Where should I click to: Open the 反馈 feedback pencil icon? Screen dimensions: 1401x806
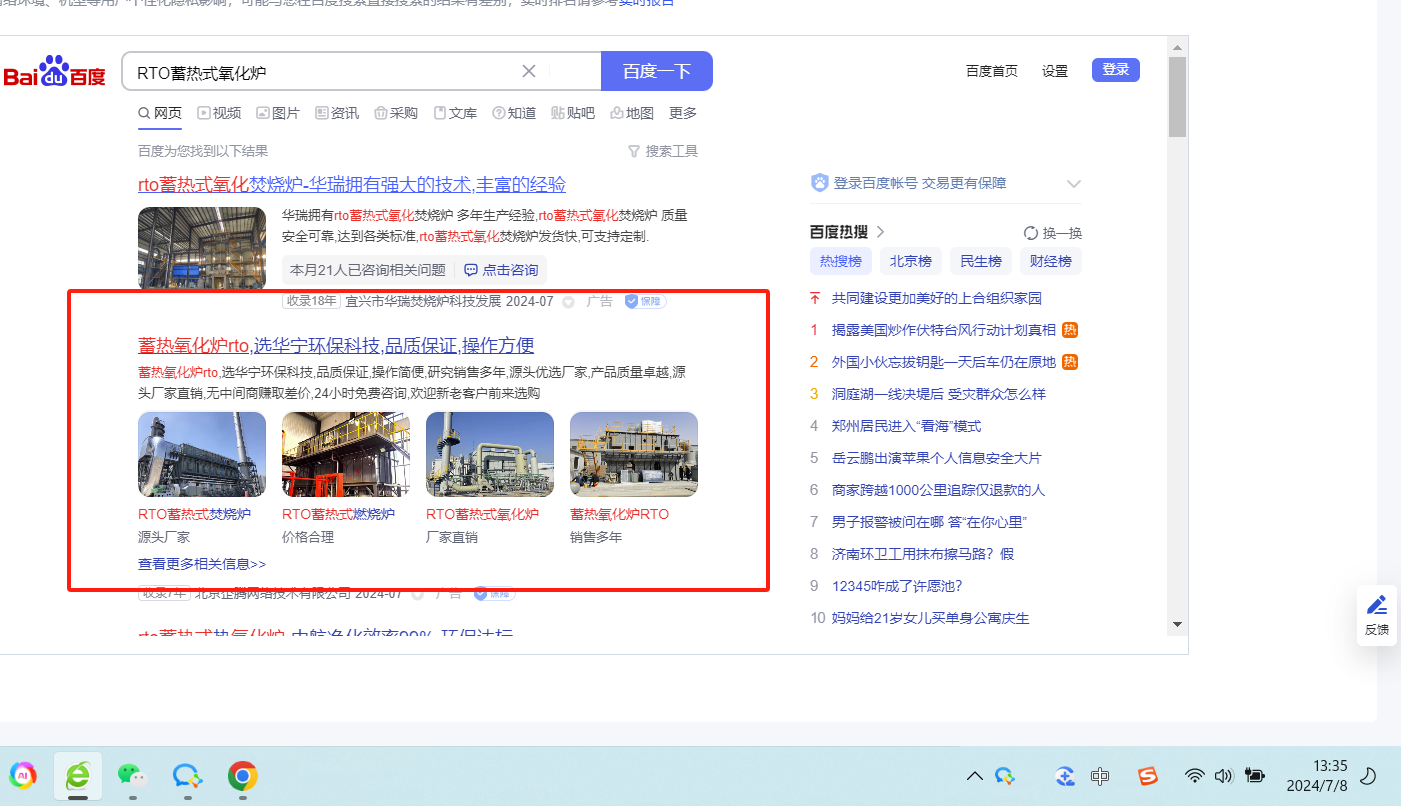click(x=1376, y=606)
